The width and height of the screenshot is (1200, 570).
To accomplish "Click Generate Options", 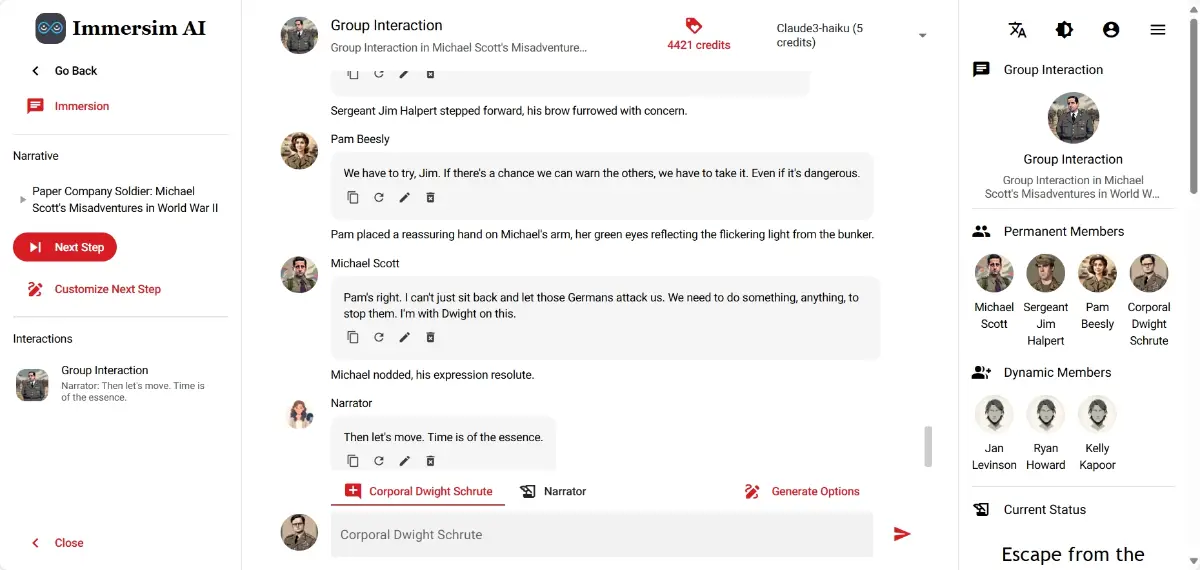I will [802, 491].
